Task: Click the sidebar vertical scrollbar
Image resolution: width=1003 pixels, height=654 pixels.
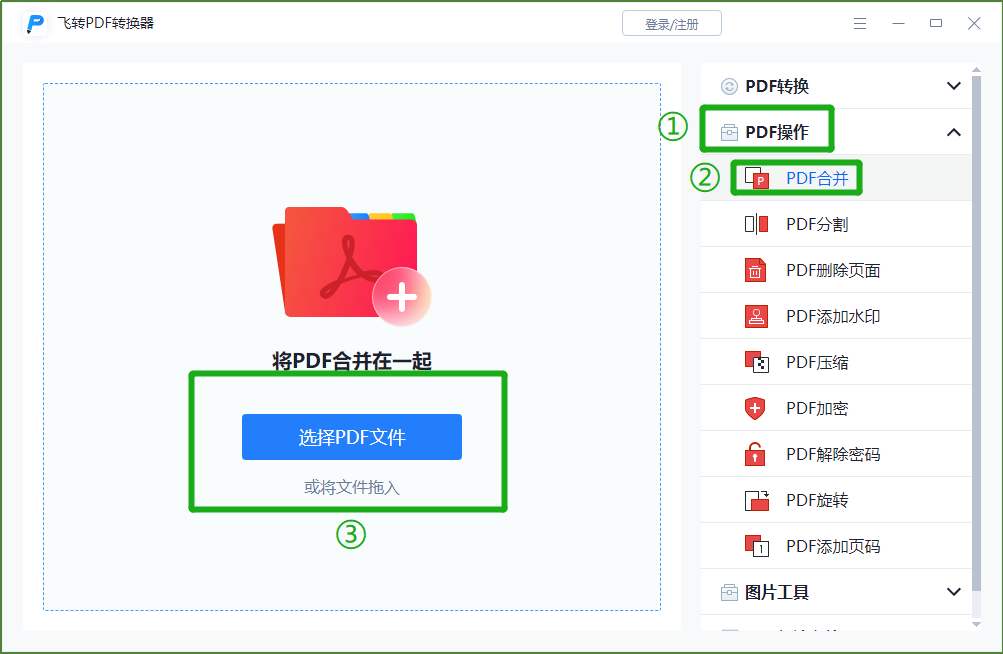Action: (x=976, y=333)
